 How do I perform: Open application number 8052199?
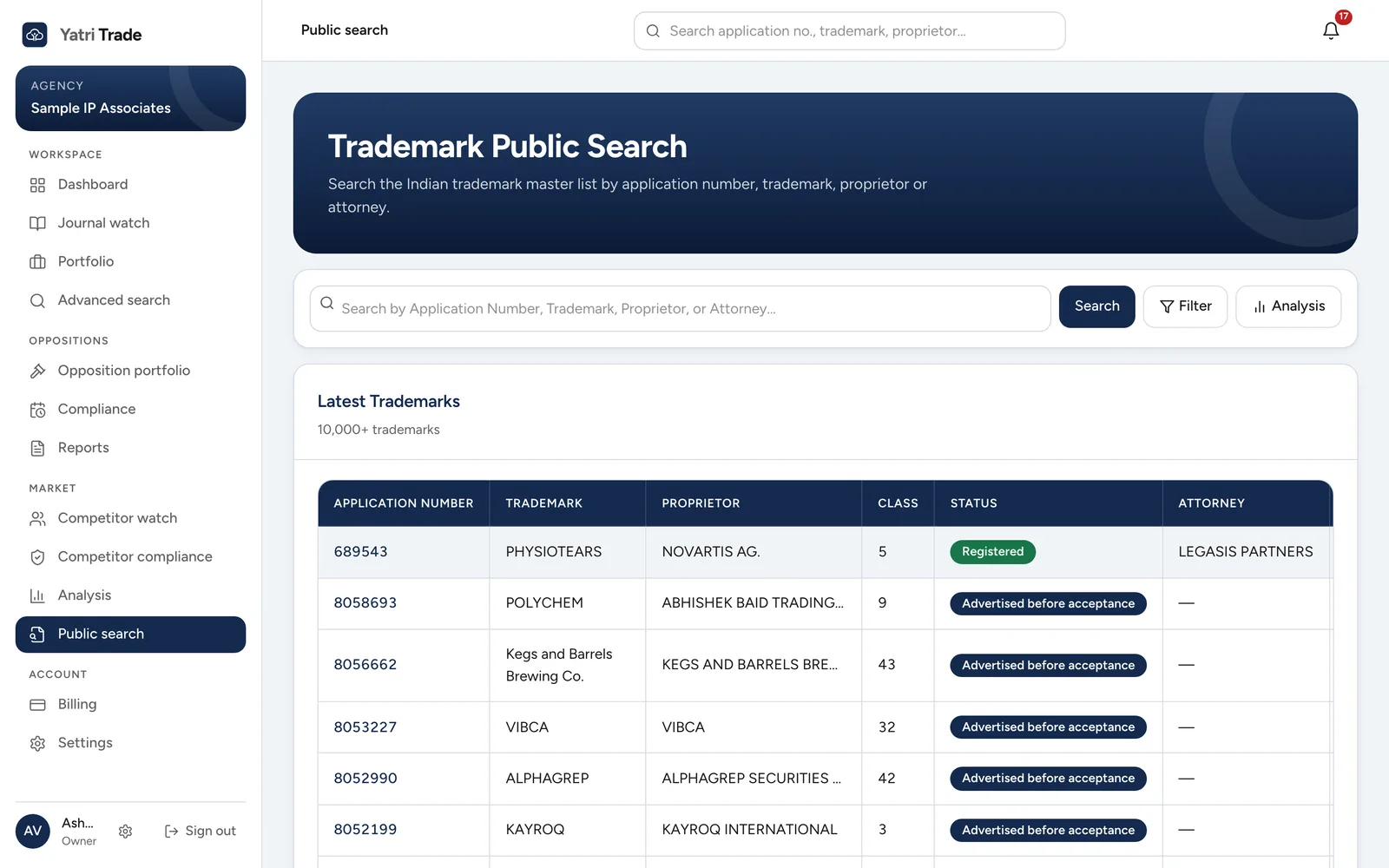click(x=365, y=830)
